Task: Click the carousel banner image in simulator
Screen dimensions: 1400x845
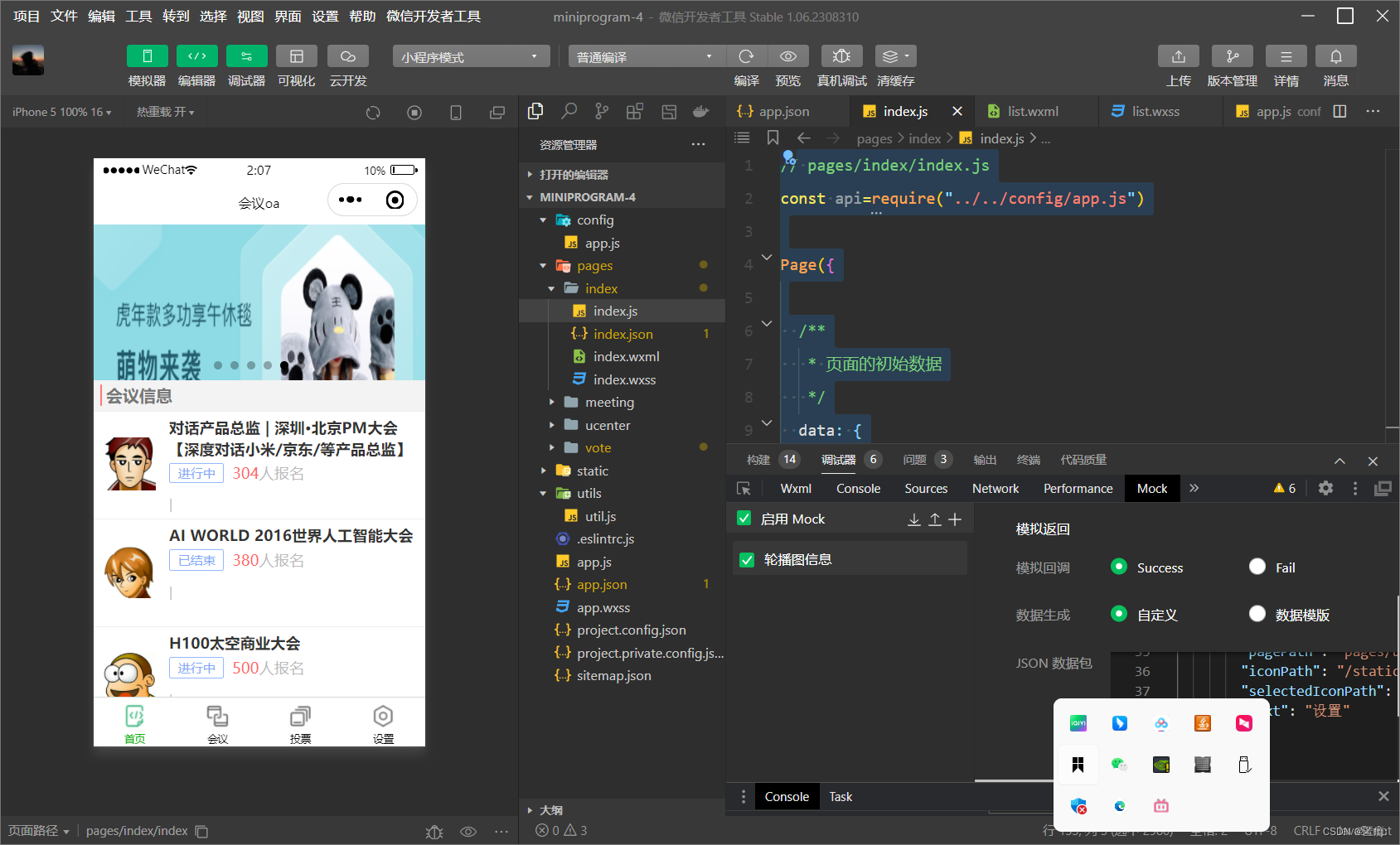Action: [x=259, y=302]
